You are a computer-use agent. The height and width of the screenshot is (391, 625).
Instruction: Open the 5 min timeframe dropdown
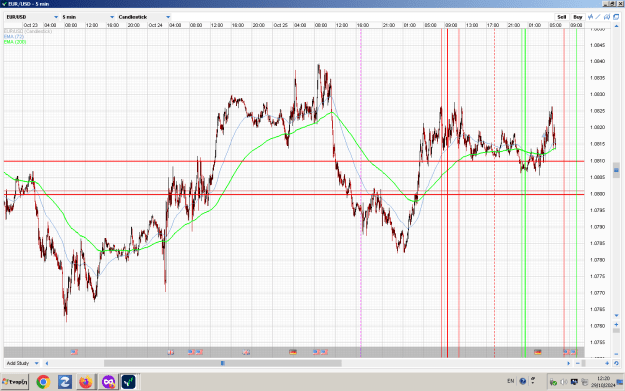tap(88, 17)
